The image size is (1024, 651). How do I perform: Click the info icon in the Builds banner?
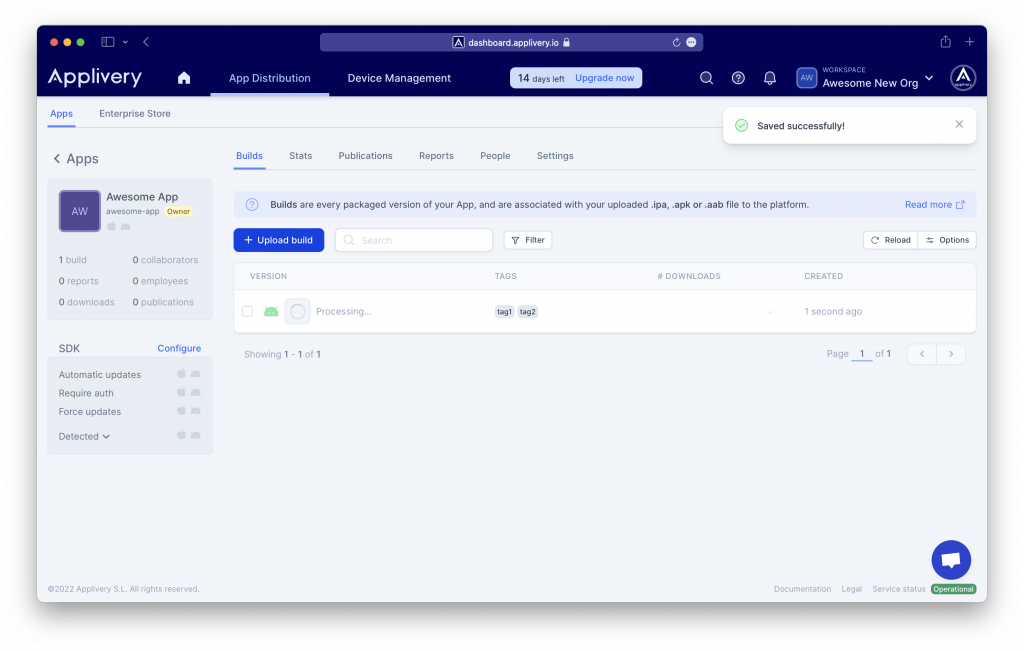click(252, 204)
